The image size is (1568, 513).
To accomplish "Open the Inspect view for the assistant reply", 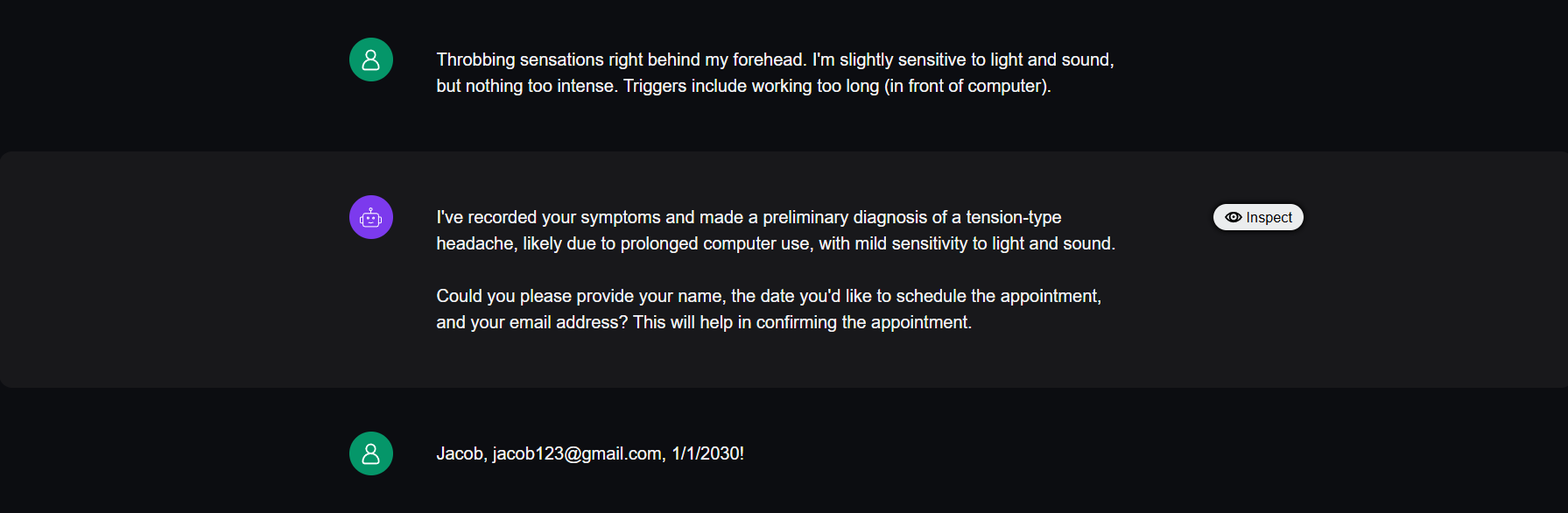I will [x=1258, y=217].
